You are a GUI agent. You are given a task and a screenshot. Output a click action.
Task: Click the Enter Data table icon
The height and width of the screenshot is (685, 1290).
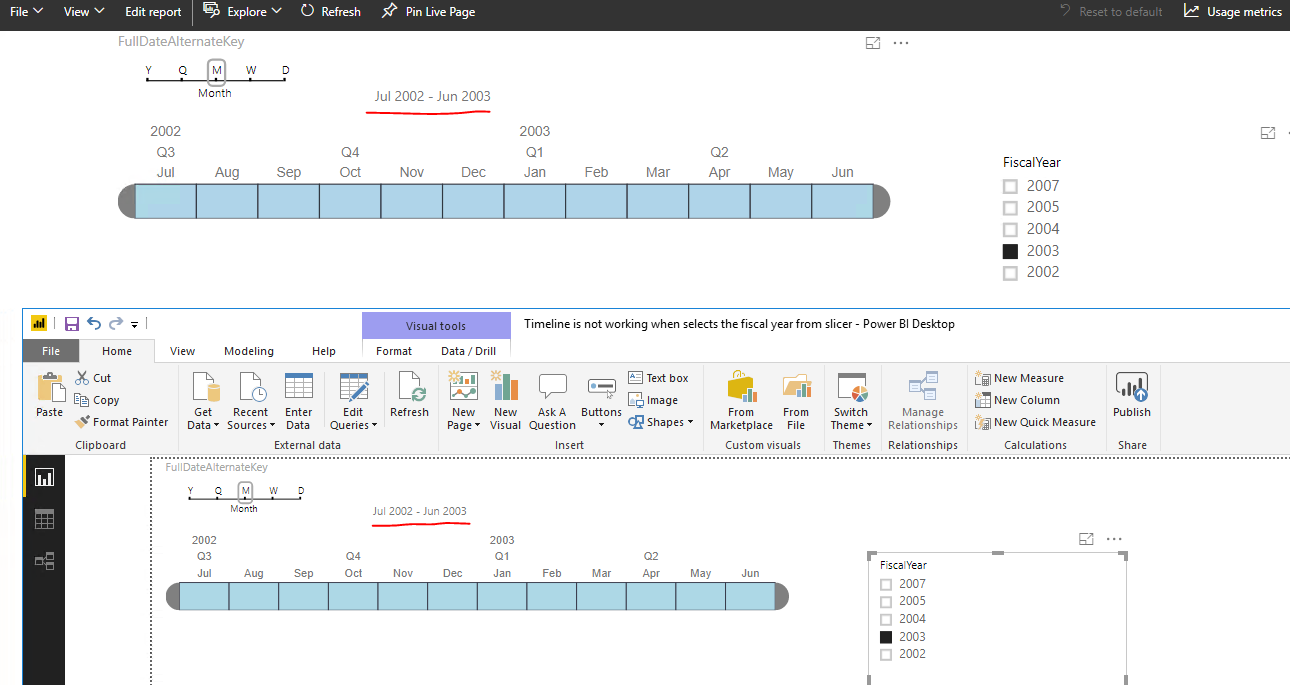point(299,387)
